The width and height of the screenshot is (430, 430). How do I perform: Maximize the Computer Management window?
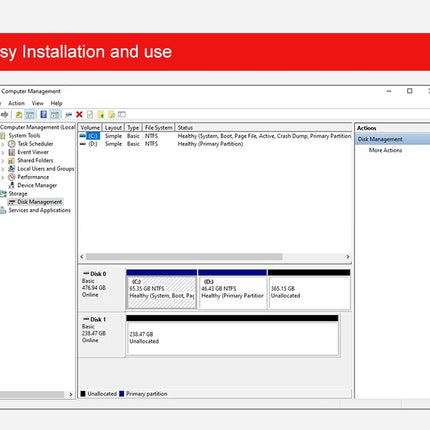pos(410,91)
